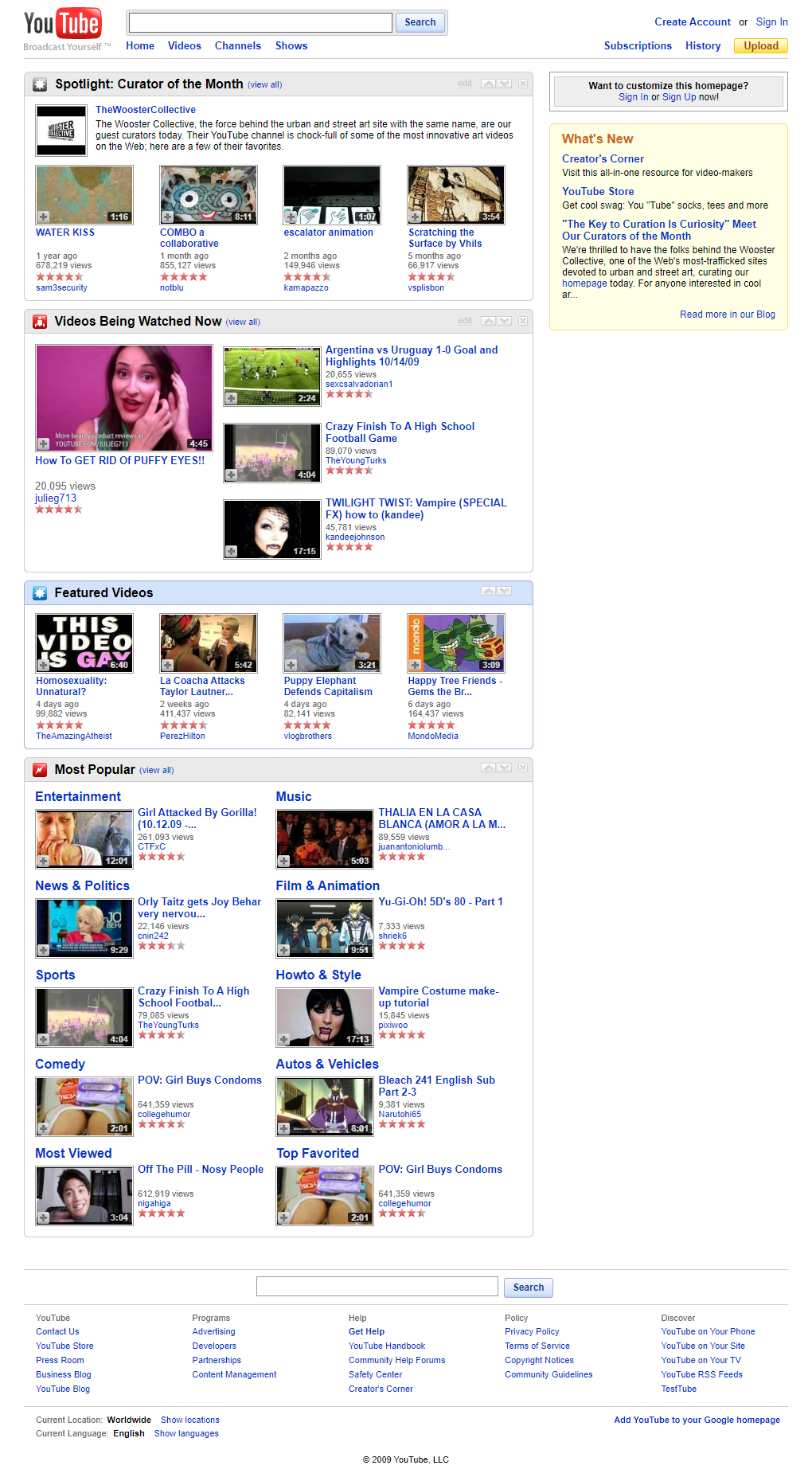Open YouTube Store in What's New
This screenshot has height=1481, width=812.
coord(598,192)
